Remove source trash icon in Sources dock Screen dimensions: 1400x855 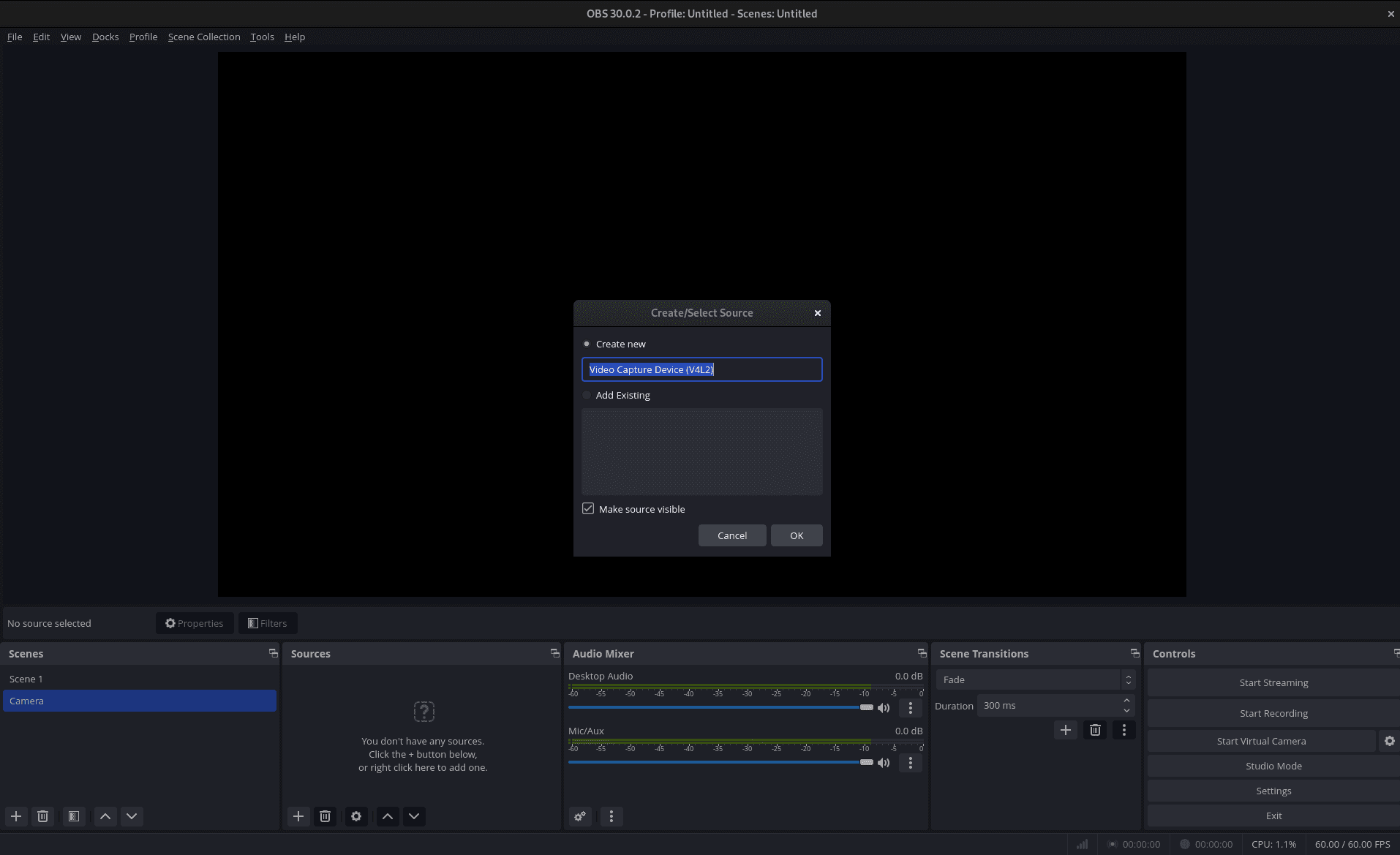325,816
